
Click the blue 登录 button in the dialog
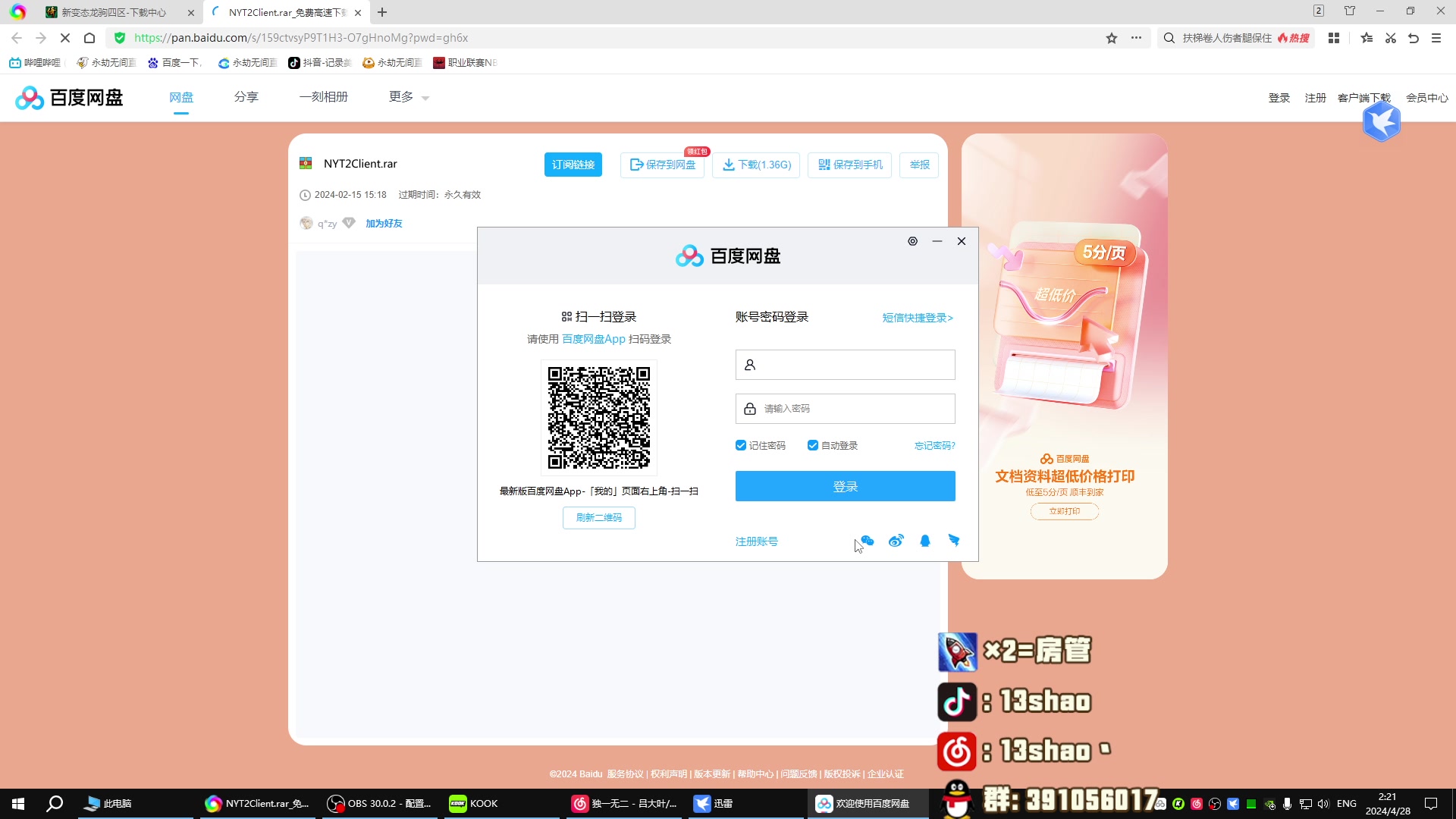point(846,486)
